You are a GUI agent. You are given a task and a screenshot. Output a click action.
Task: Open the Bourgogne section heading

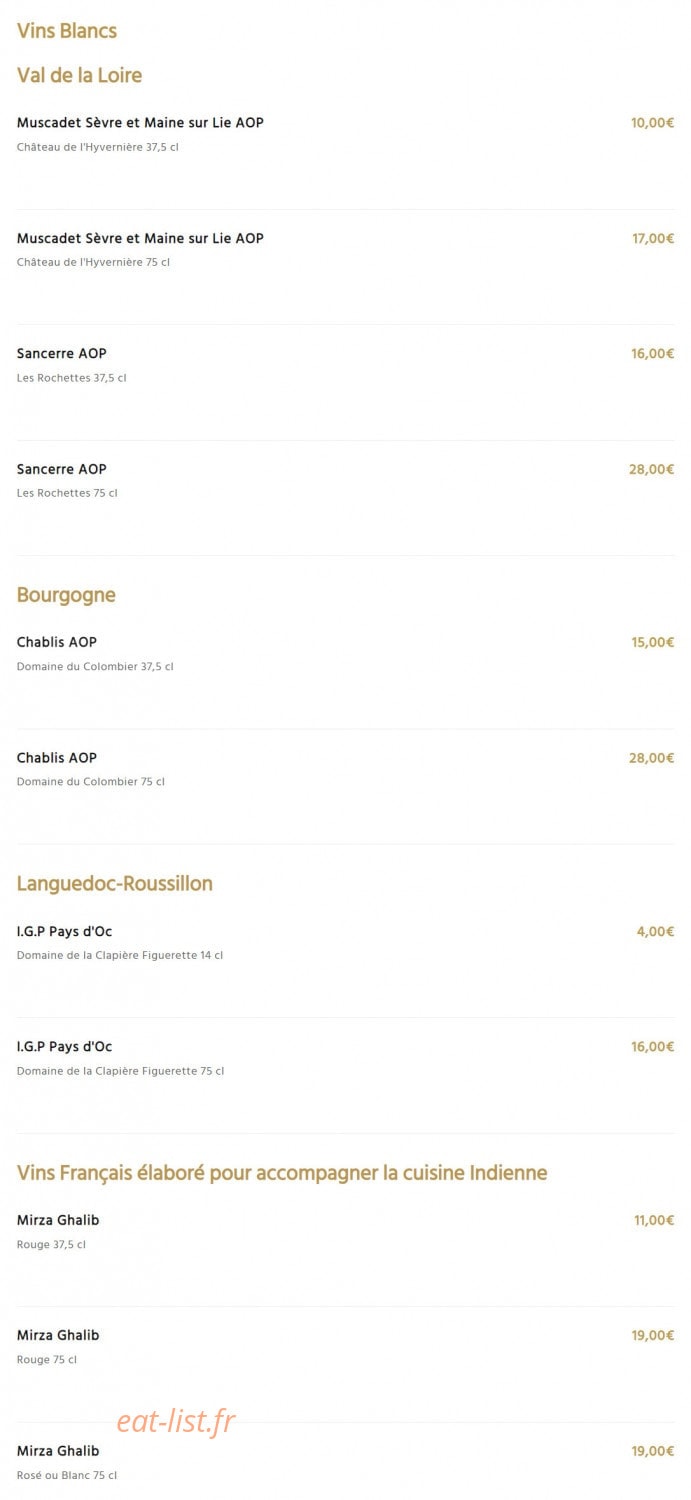pos(66,595)
